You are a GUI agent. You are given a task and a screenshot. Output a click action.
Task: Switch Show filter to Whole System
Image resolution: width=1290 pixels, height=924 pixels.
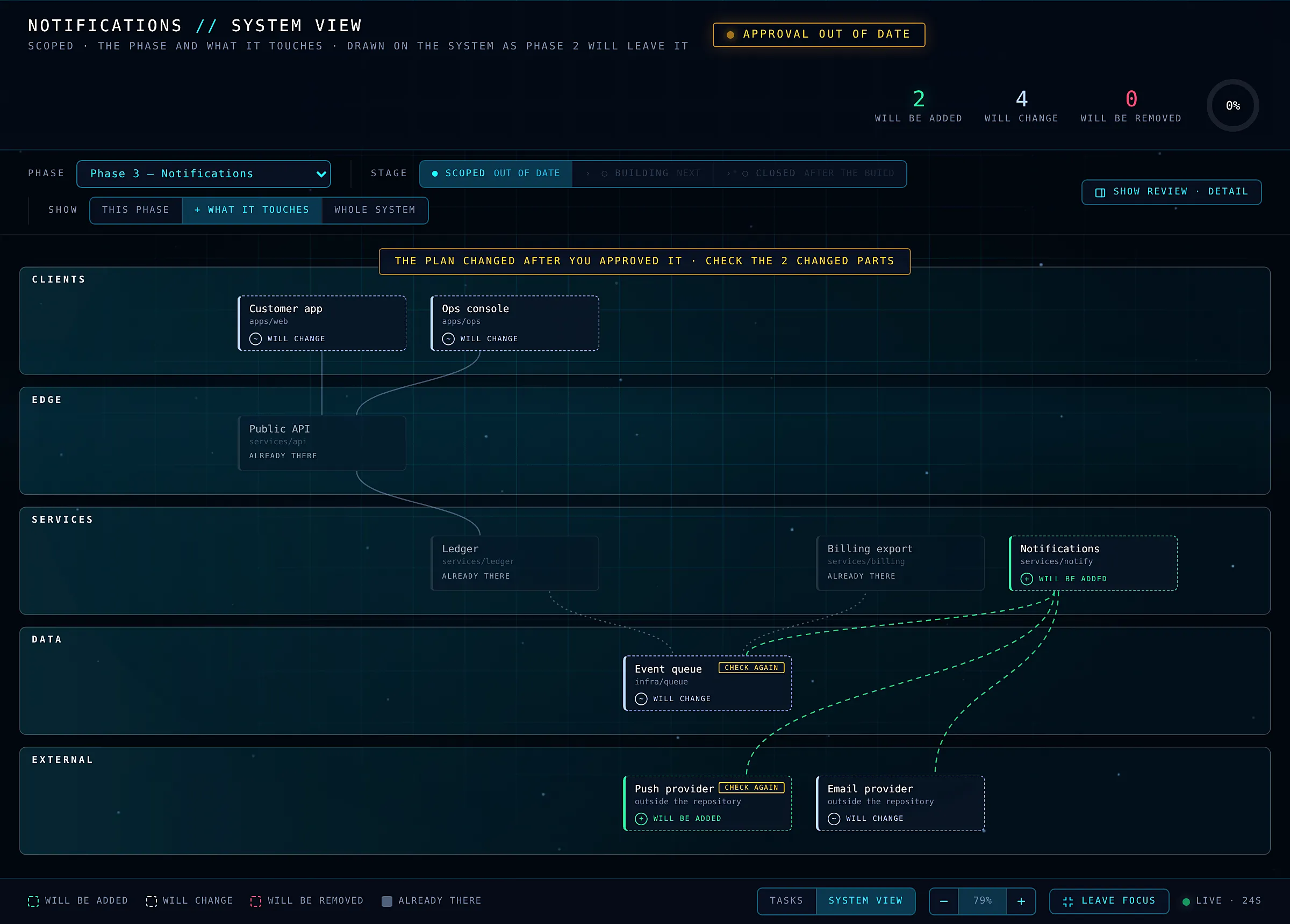pos(375,210)
